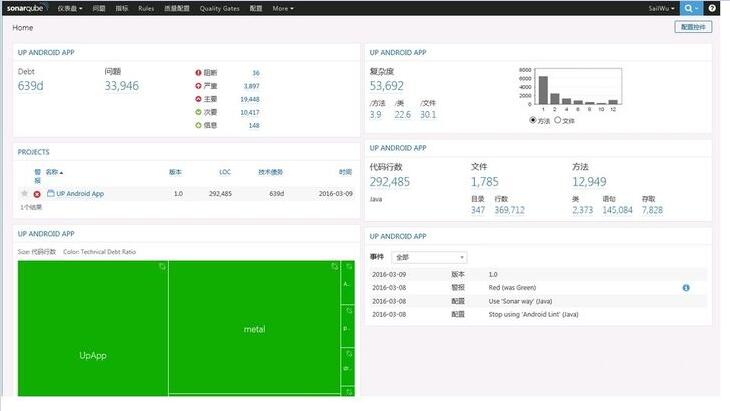Screen dimensions: 730x411
Task: Click the info 信息 severity icon
Action: [x=198, y=125]
